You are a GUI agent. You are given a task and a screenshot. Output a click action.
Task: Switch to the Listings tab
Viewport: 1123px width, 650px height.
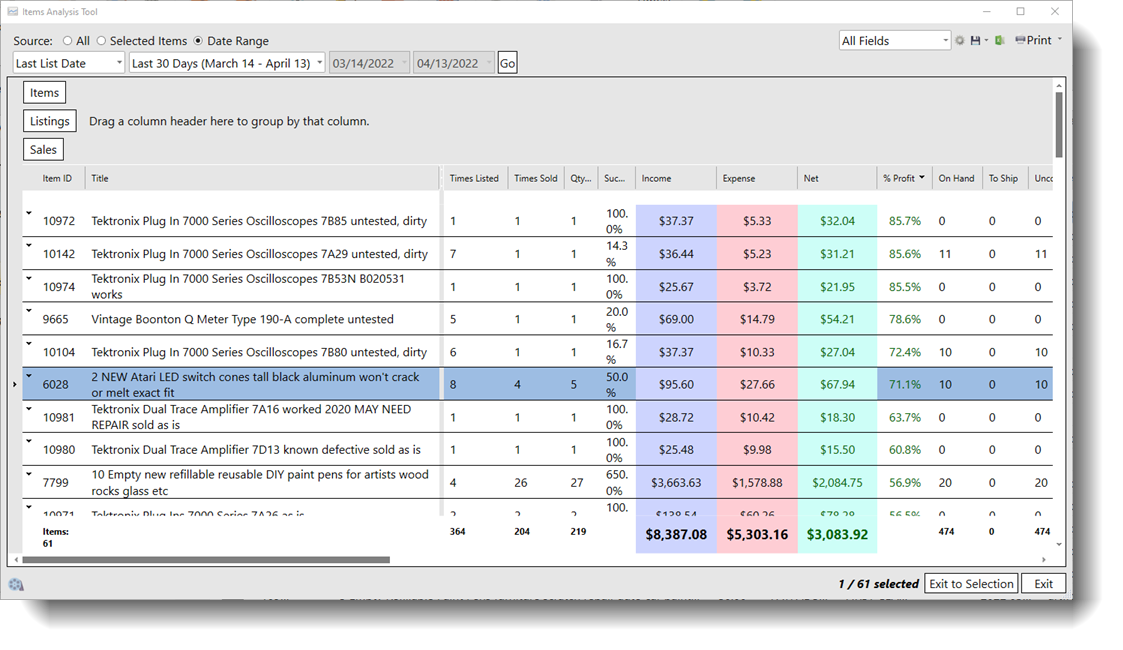(x=50, y=121)
